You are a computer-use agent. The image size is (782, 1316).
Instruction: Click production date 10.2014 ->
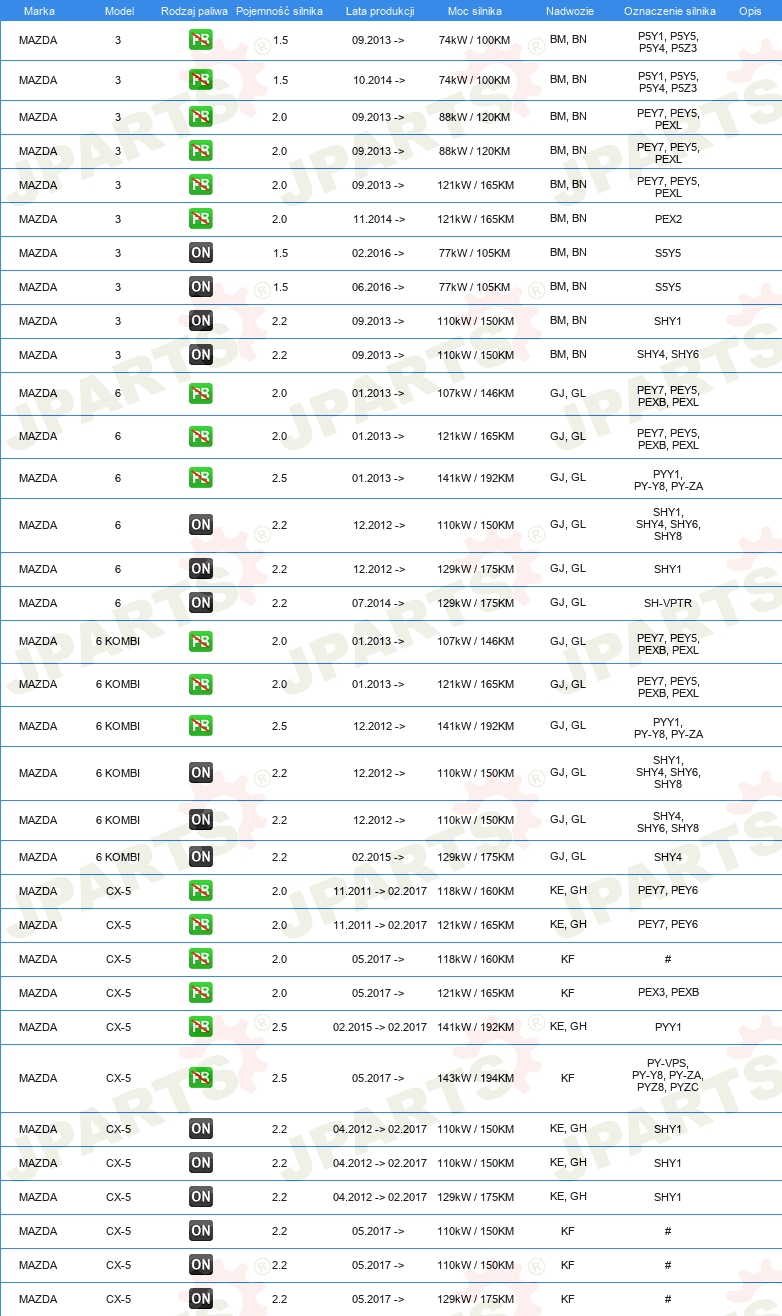(x=379, y=80)
